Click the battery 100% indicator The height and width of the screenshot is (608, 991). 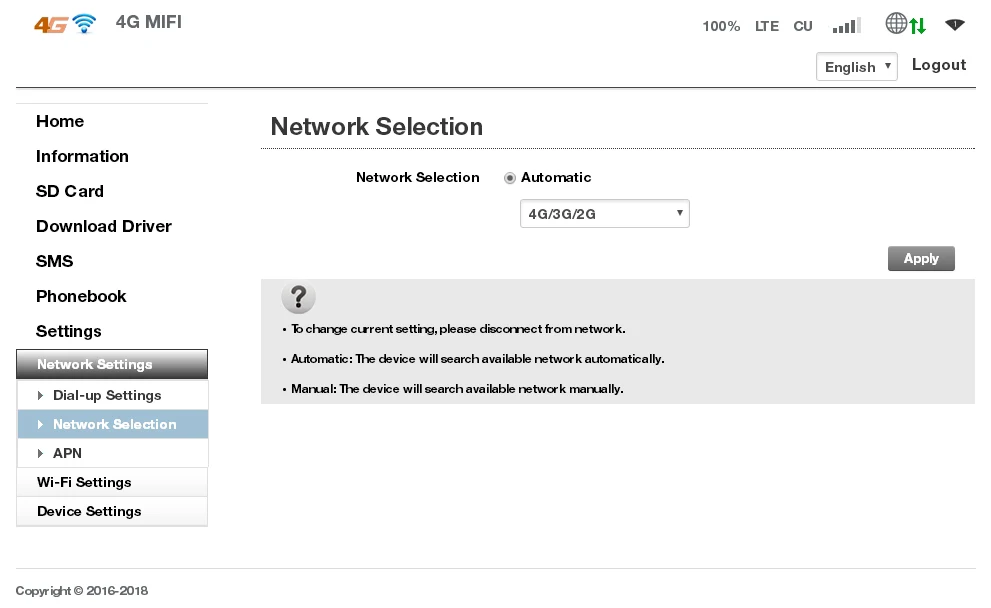(721, 27)
